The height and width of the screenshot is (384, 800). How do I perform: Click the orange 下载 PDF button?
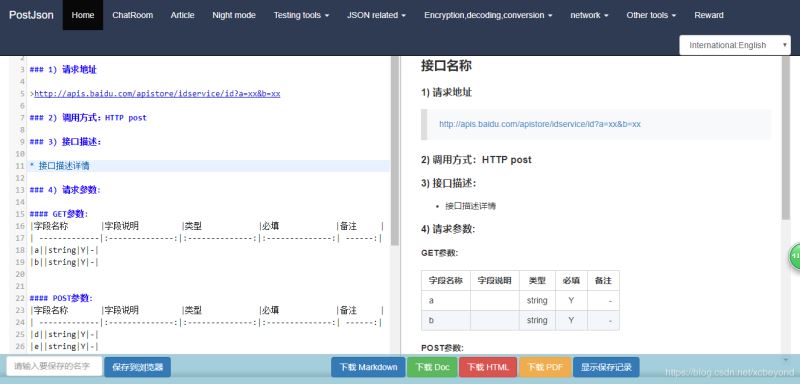coord(545,367)
